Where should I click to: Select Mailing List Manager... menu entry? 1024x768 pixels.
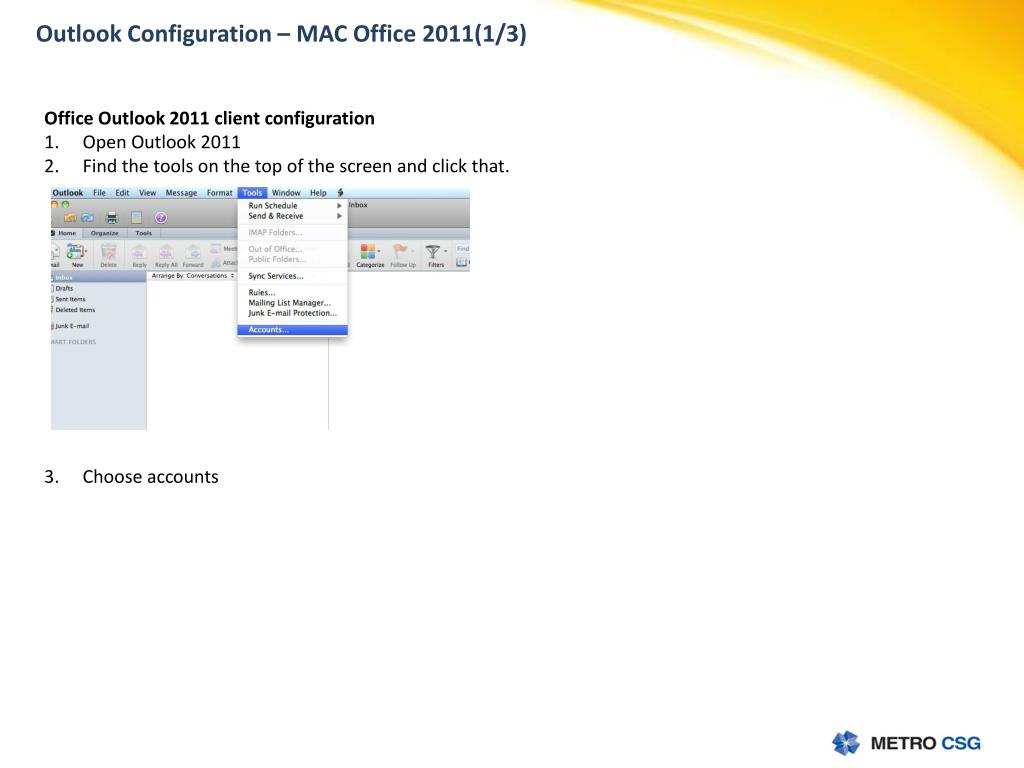tap(293, 303)
